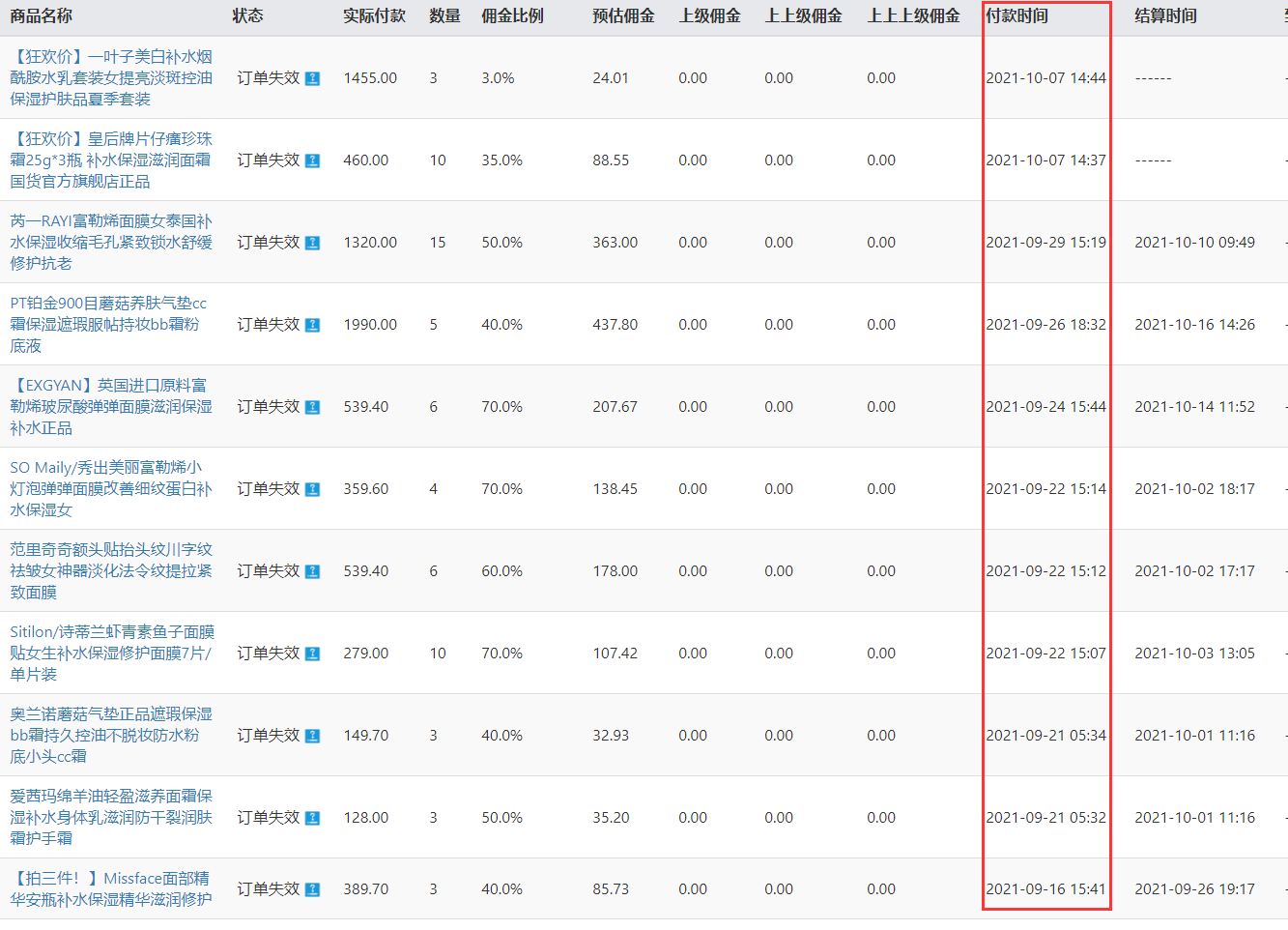Screen dimensions: 1288x930
Task: Click the 状态 column header
Action: pos(248,15)
